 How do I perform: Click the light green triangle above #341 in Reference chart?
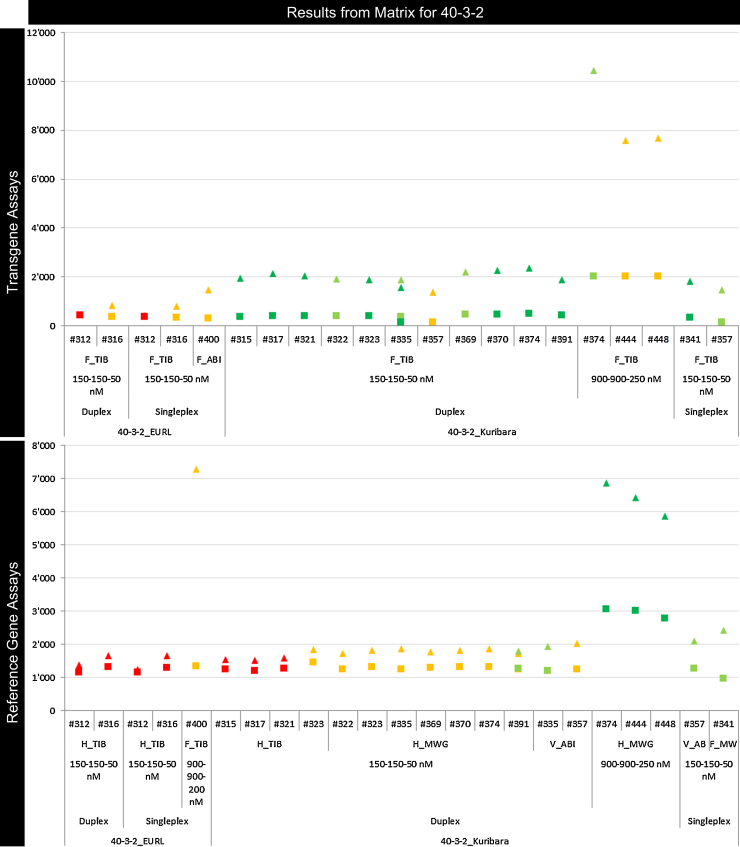pos(723,631)
